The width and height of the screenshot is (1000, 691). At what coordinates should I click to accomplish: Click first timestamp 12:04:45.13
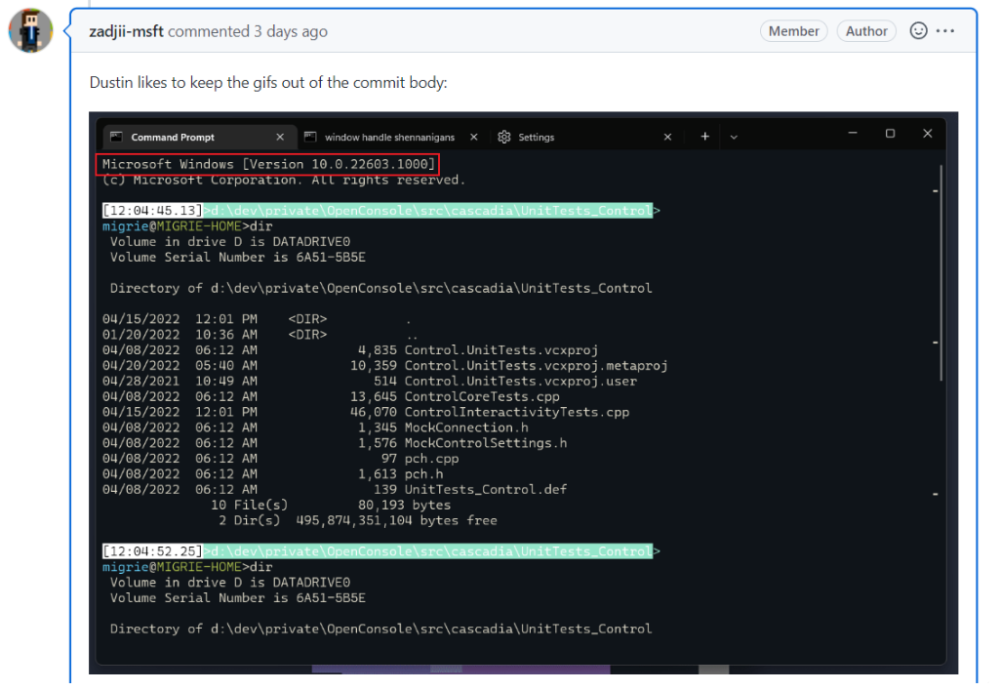(x=152, y=211)
